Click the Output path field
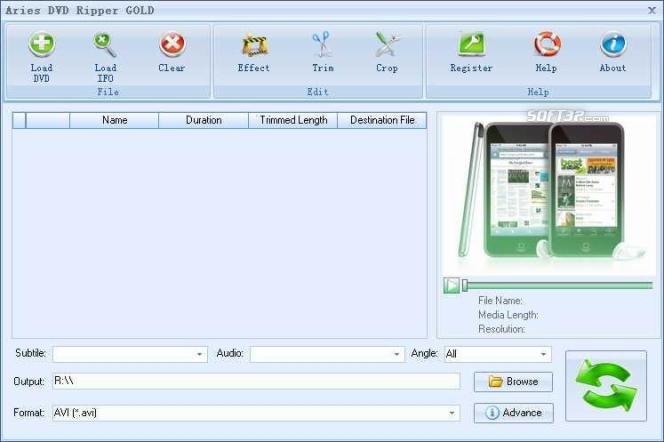The width and height of the screenshot is (664, 442). [x=256, y=381]
